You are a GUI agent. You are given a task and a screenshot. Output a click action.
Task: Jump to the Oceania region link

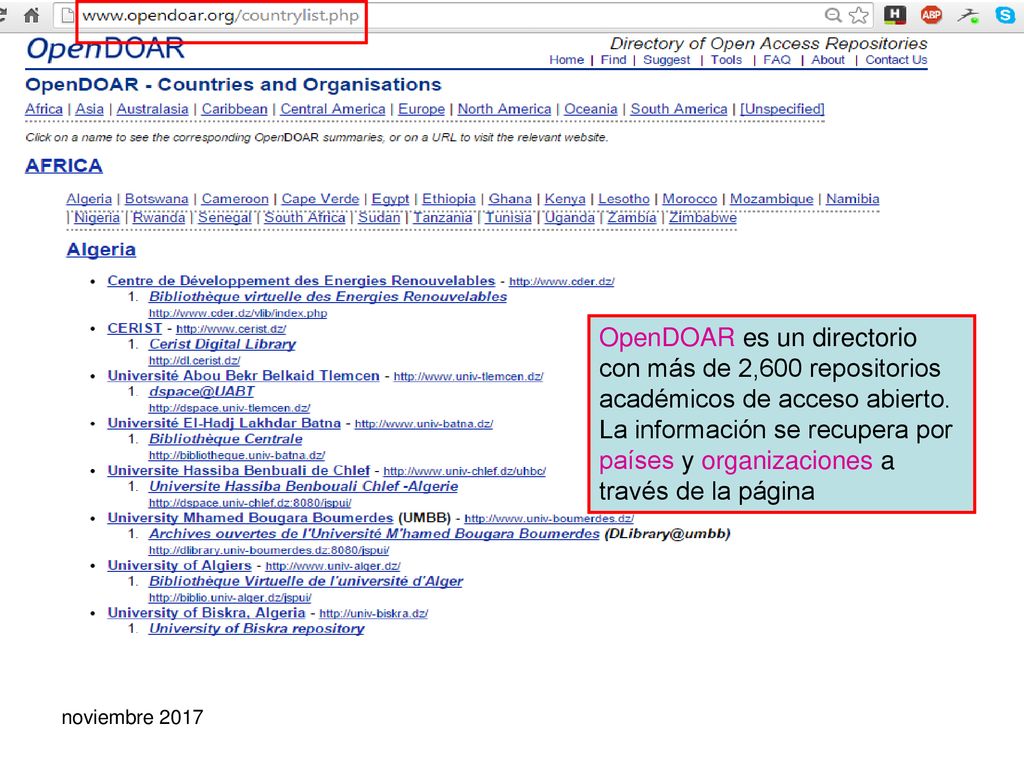[590, 109]
